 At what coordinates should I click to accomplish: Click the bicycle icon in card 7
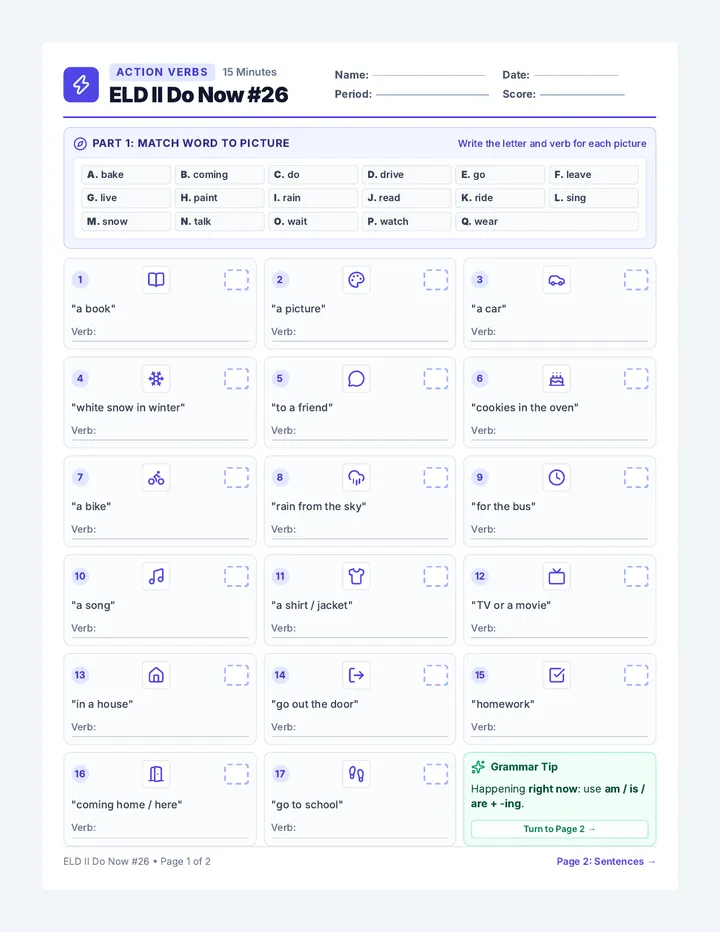(156, 477)
